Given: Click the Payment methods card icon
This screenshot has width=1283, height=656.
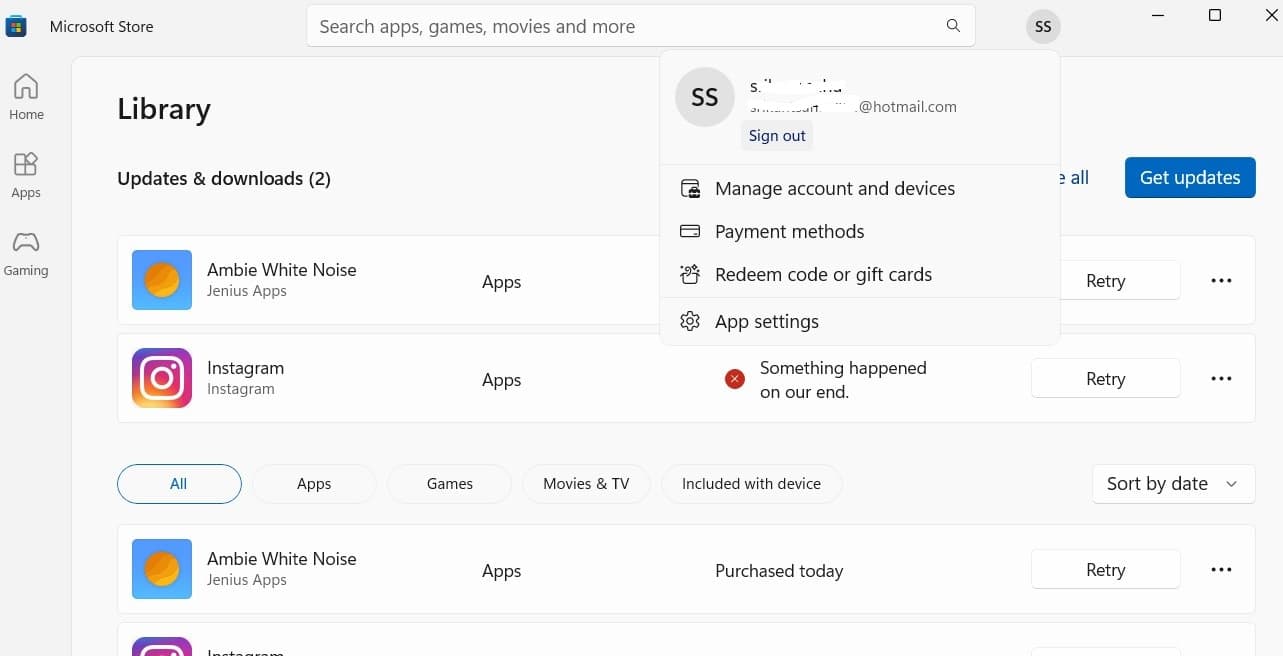Looking at the screenshot, I should 690,231.
